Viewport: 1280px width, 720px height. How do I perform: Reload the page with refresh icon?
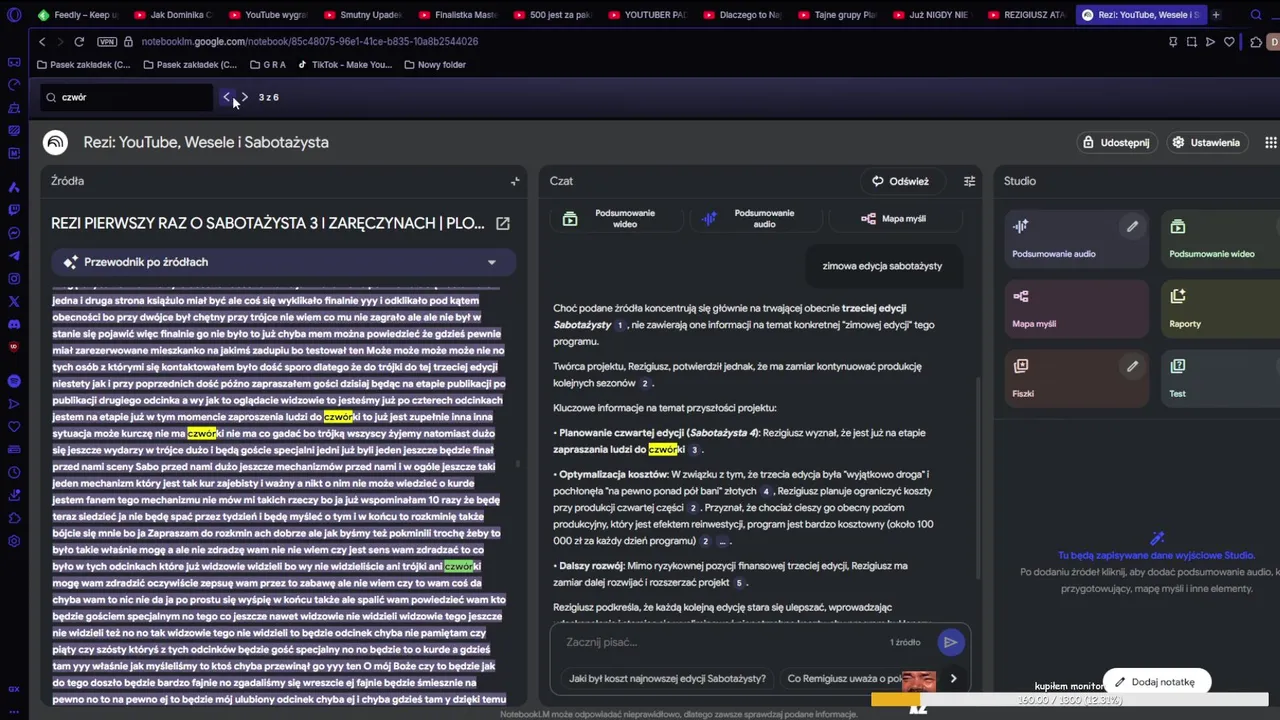[x=79, y=42]
